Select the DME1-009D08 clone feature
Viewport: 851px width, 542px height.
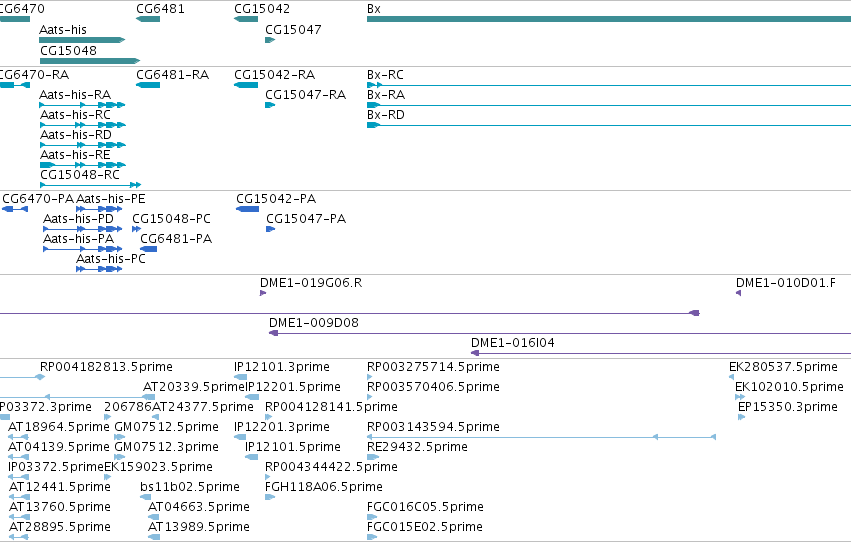tap(560, 333)
